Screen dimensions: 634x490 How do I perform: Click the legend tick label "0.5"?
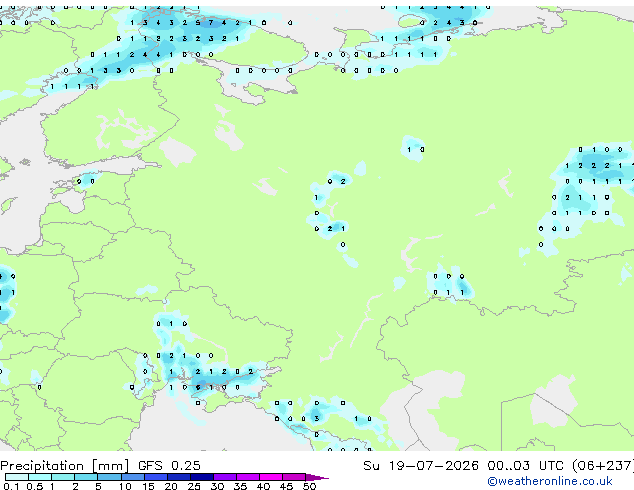coord(34,486)
